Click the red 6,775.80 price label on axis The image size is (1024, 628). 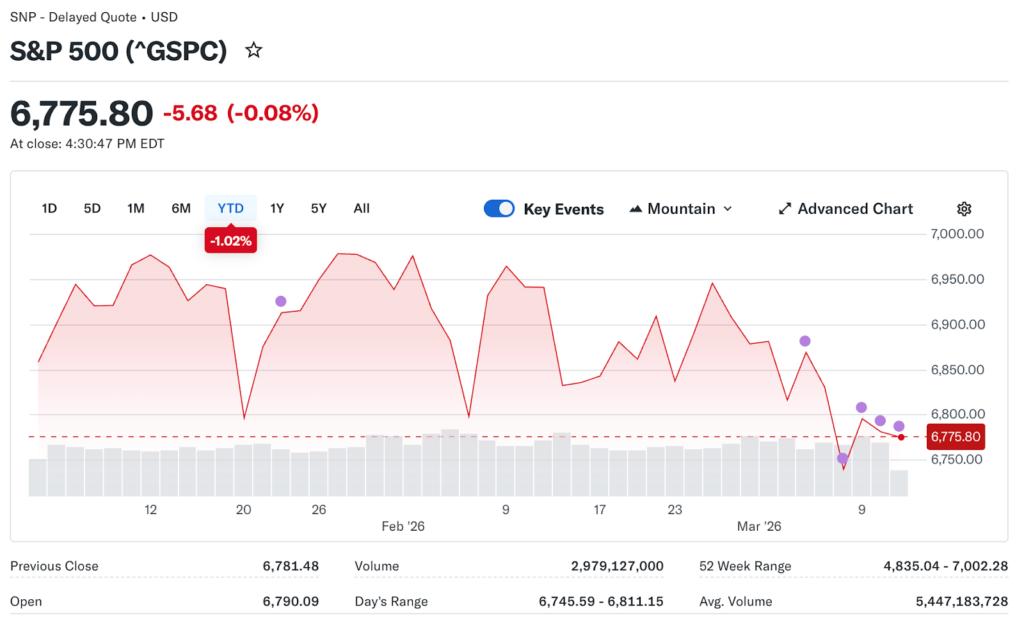click(956, 437)
